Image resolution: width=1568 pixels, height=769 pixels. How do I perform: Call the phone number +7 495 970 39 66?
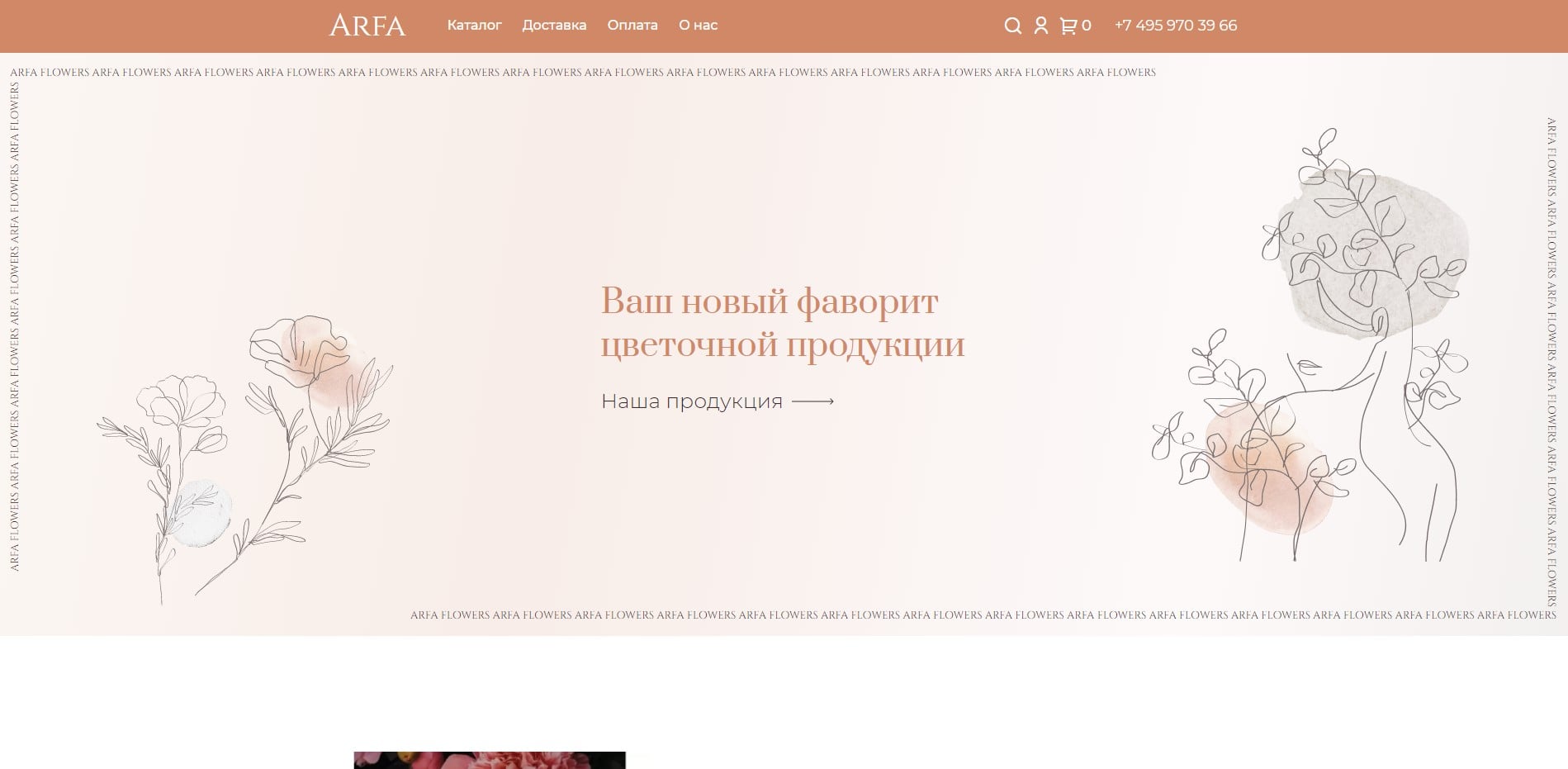(x=1175, y=26)
